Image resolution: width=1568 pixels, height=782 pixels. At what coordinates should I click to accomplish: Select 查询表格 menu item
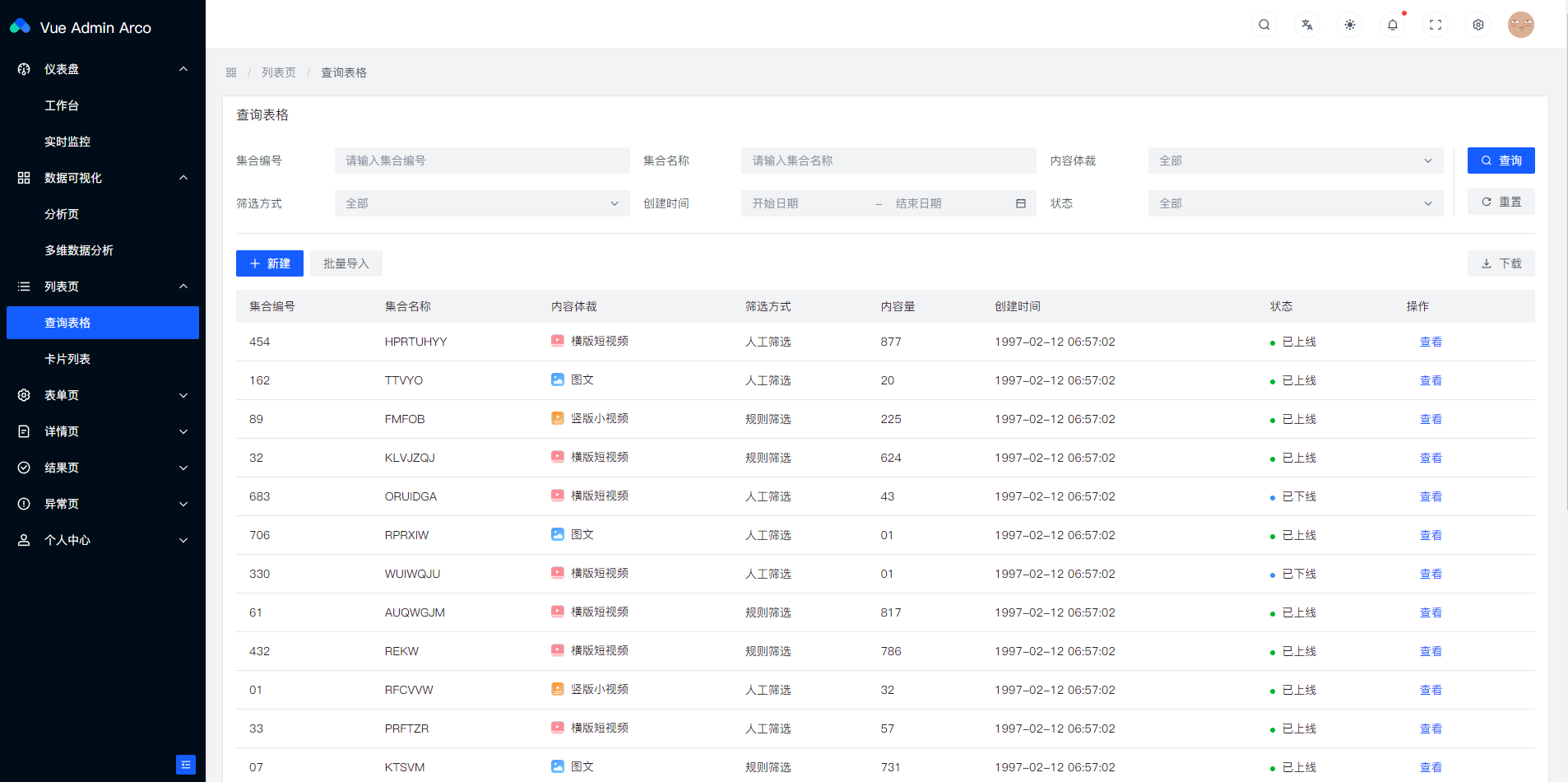point(103,323)
